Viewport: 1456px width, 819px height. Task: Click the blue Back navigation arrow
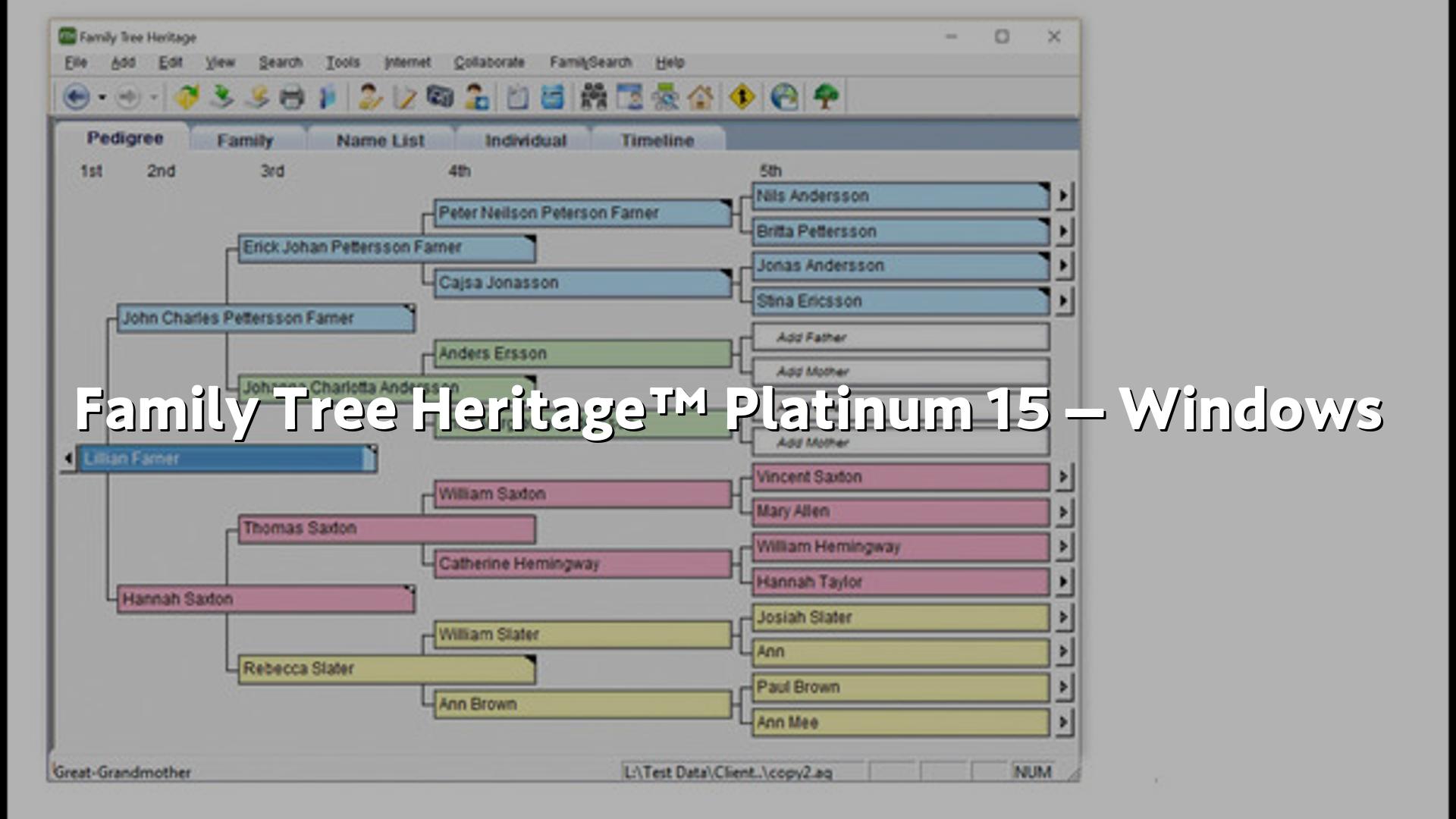[76, 97]
